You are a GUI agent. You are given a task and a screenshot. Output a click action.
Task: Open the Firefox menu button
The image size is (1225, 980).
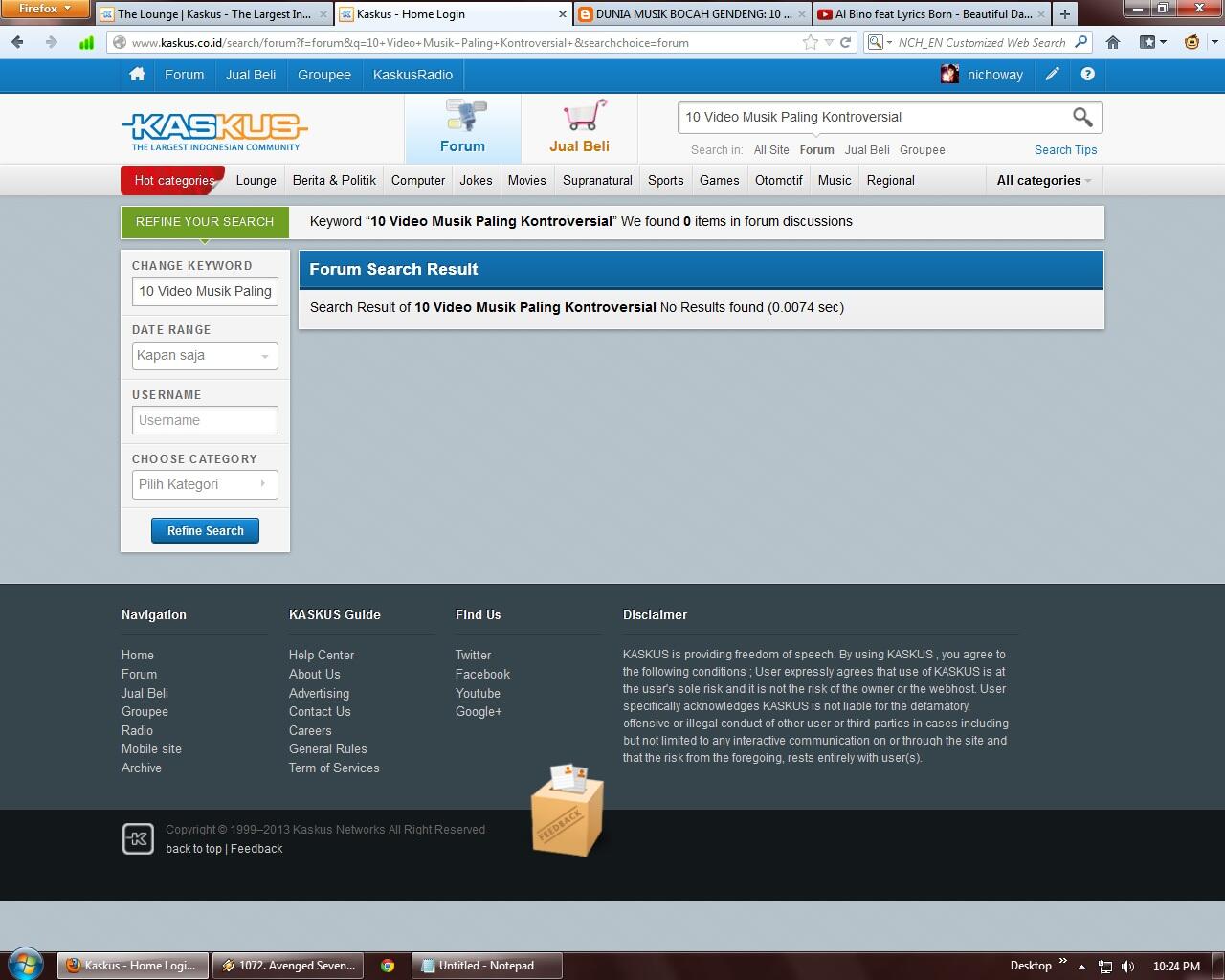(x=44, y=9)
